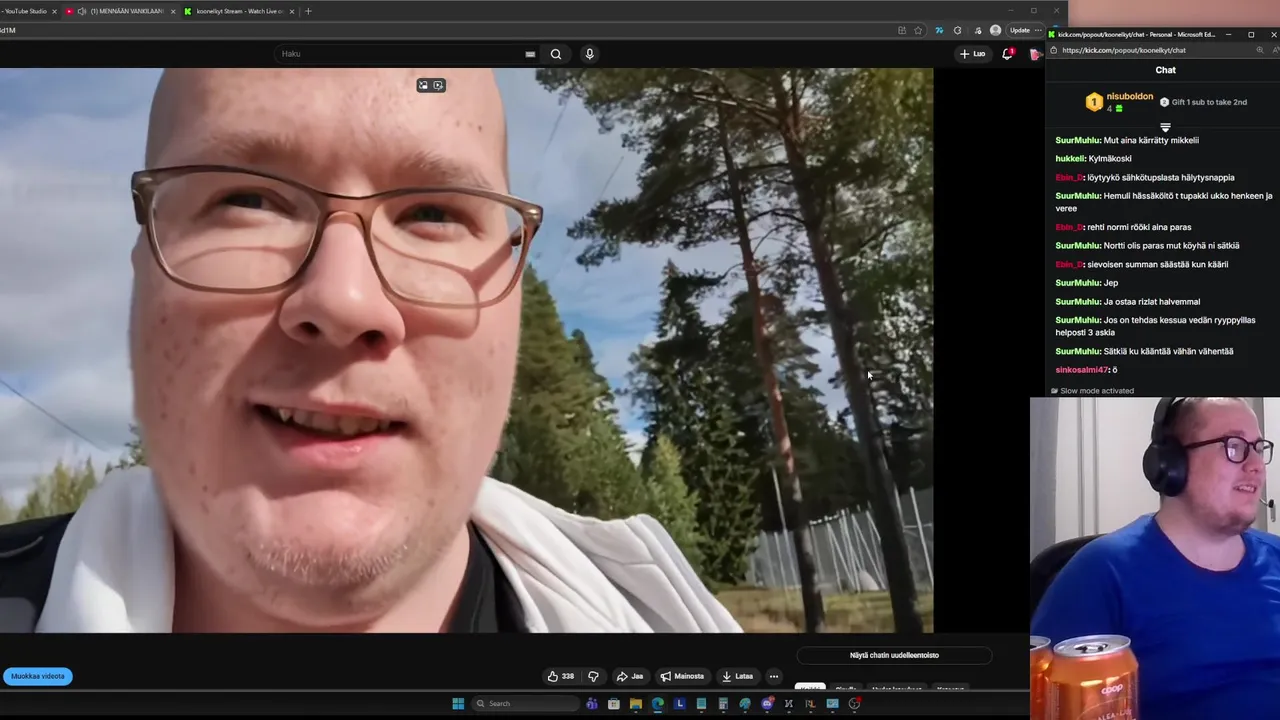Click username hukkeli in chat
Viewport: 1280px width, 720px height.
1070,159
